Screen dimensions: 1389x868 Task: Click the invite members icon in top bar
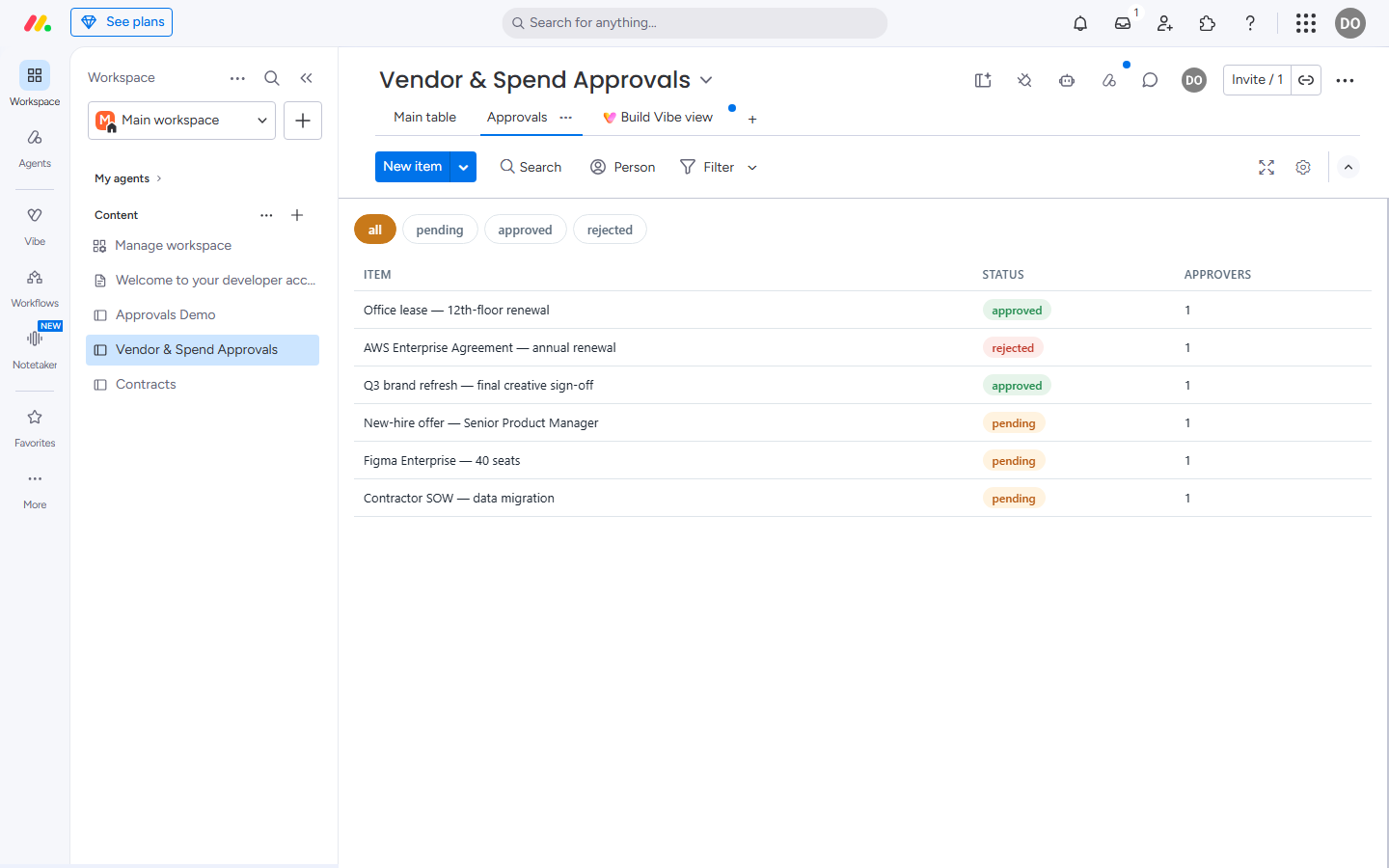(1165, 23)
